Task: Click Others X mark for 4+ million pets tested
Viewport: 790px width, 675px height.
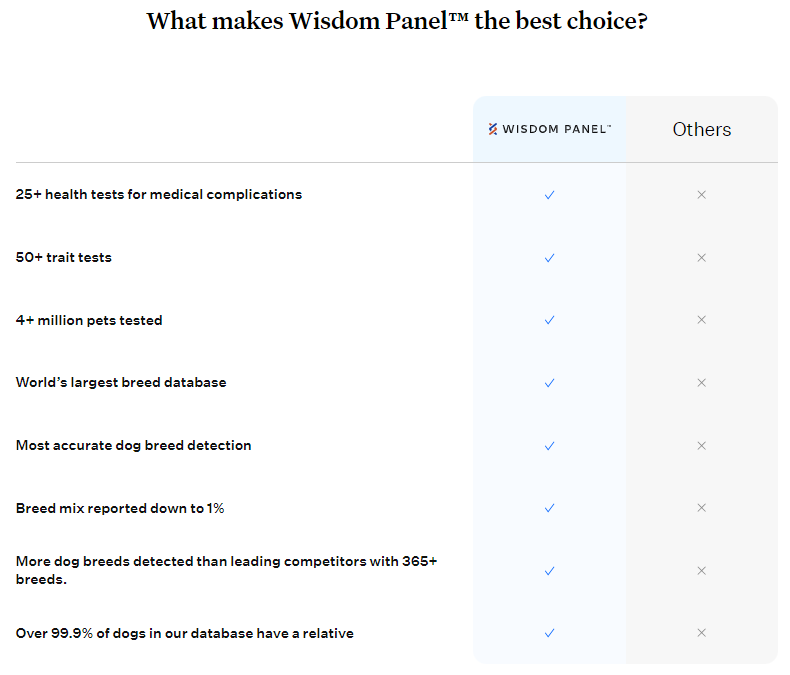Action: click(x=701, y=320)
